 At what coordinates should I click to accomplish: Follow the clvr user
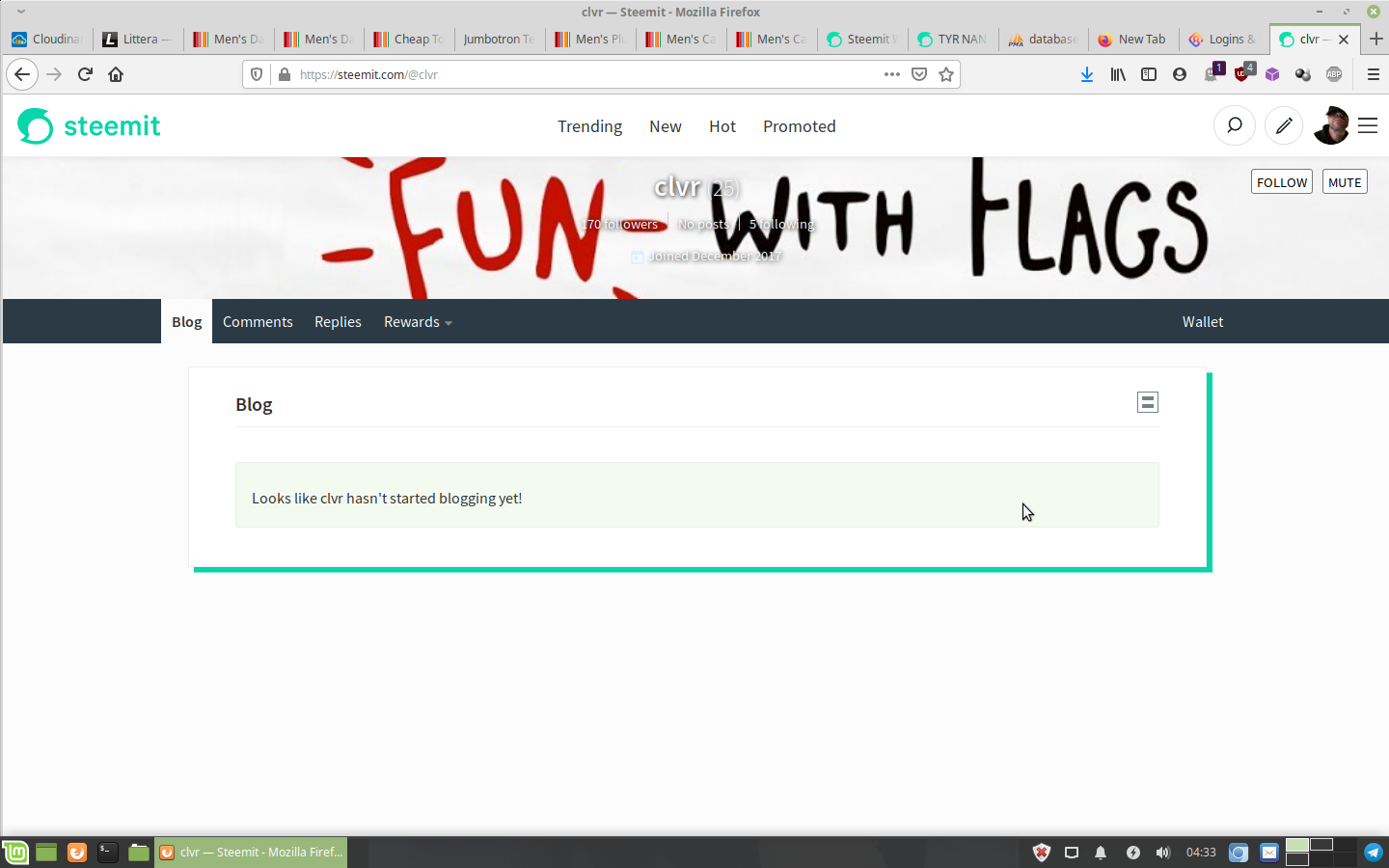(1282, 182)
